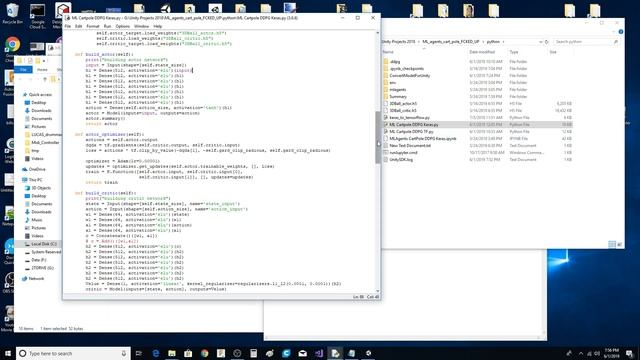Open the File tab in left Explorer window
The height and width of the screenshot is (360, 640).
click(x=23, y=70)
